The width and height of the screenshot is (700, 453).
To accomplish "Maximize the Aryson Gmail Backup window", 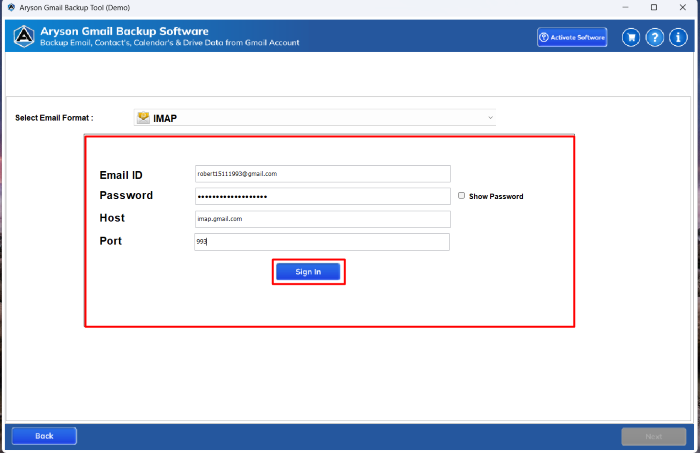I will point(654,8).
